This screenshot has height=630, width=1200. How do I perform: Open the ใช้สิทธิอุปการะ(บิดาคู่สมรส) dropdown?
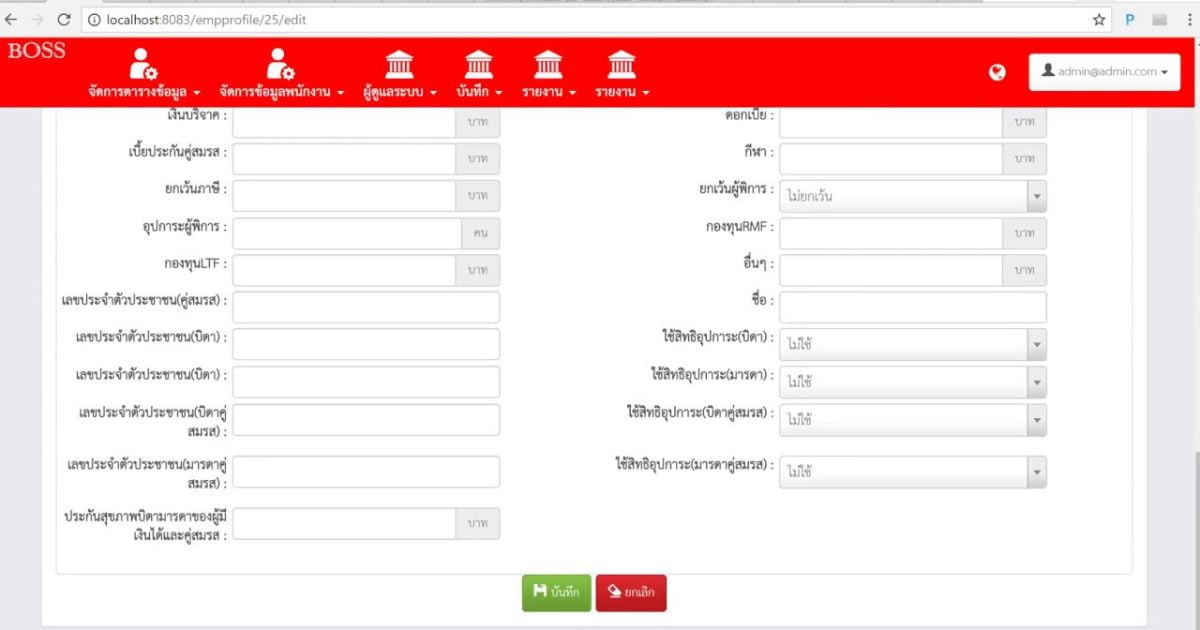(x=913, y=420)
